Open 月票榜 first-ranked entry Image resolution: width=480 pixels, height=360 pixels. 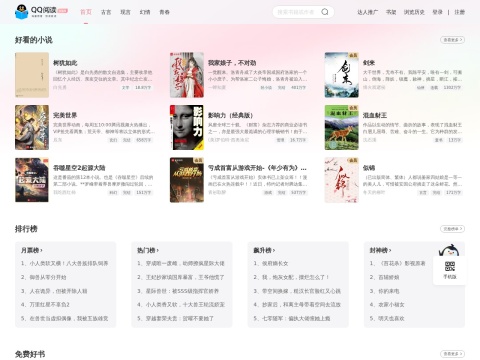click(x=64, y=263)
